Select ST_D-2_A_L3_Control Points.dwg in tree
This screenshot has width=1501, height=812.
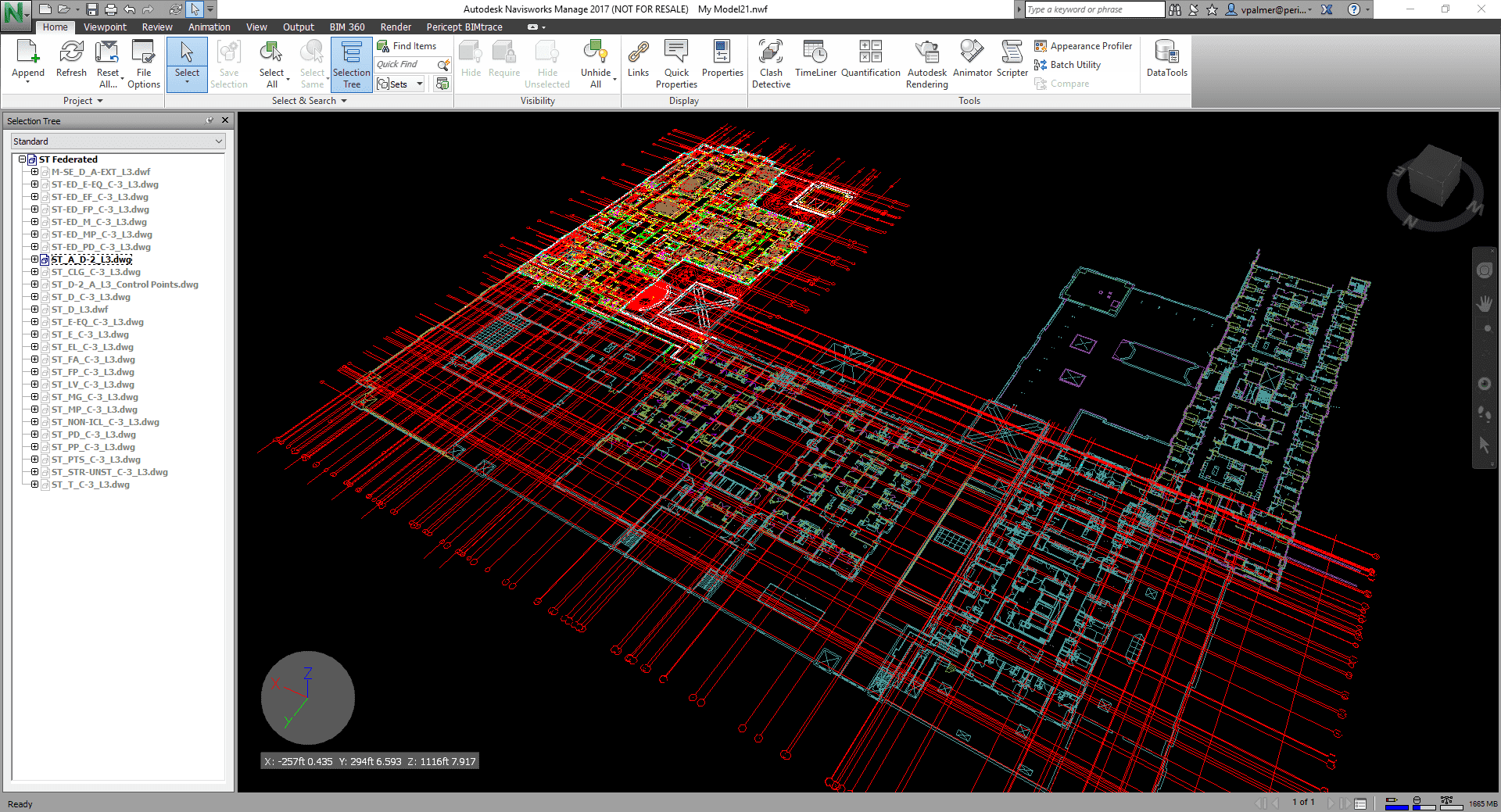click(125, 284)
